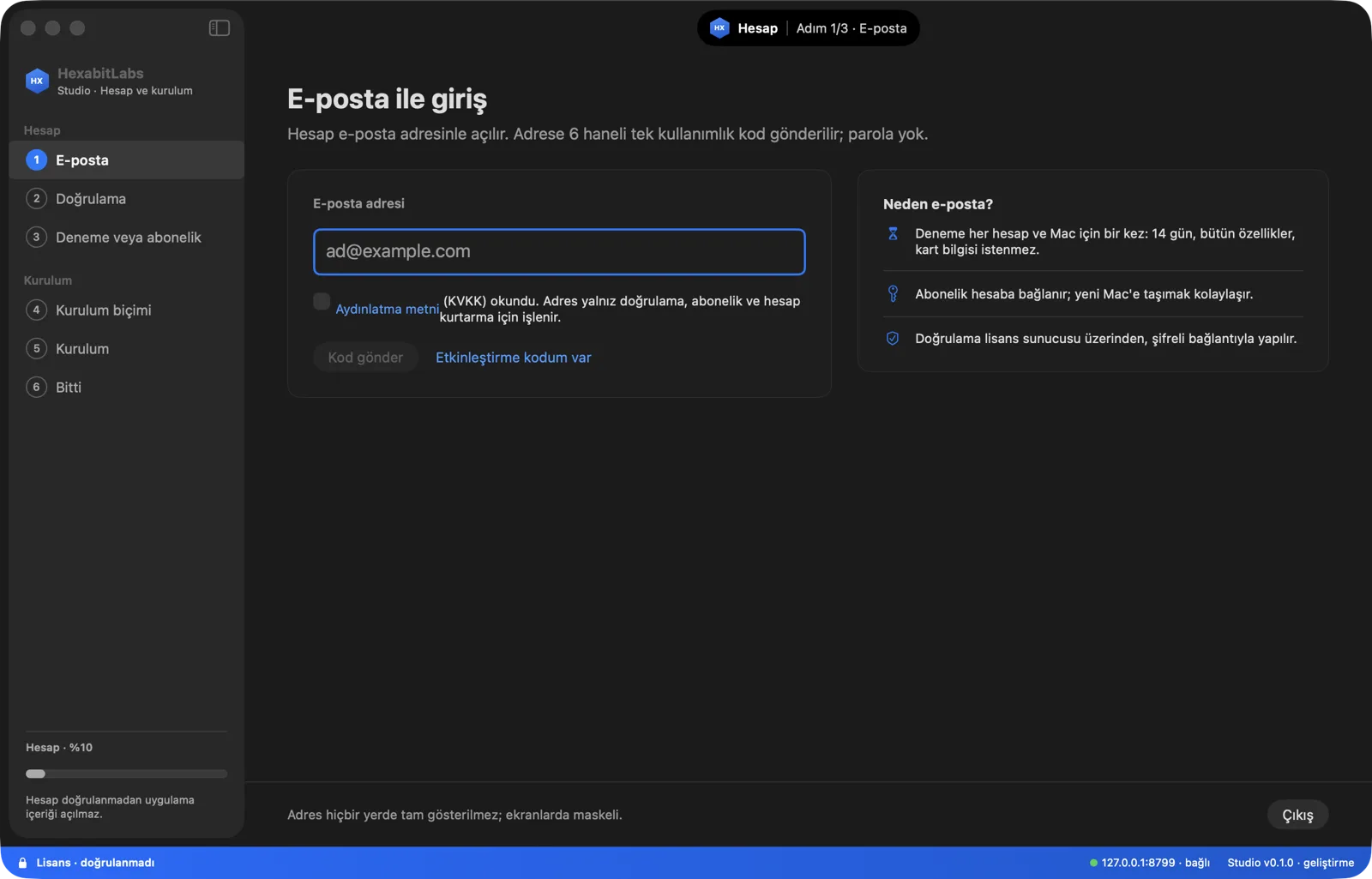
Task: Click the text about yeni Mac'e taşımak
Action: 1084,294
